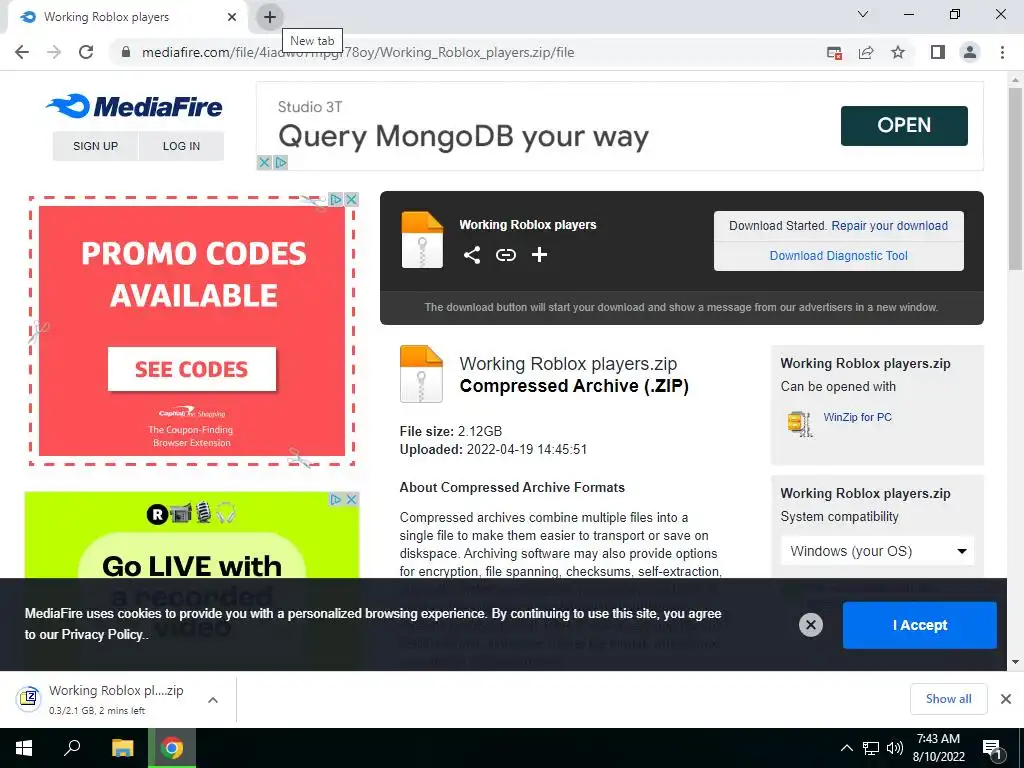The width and height of the screenshot is (1024, 768).
Task: Click AdChoices icon on Promo Codes ad
Action: pos(336,199)
